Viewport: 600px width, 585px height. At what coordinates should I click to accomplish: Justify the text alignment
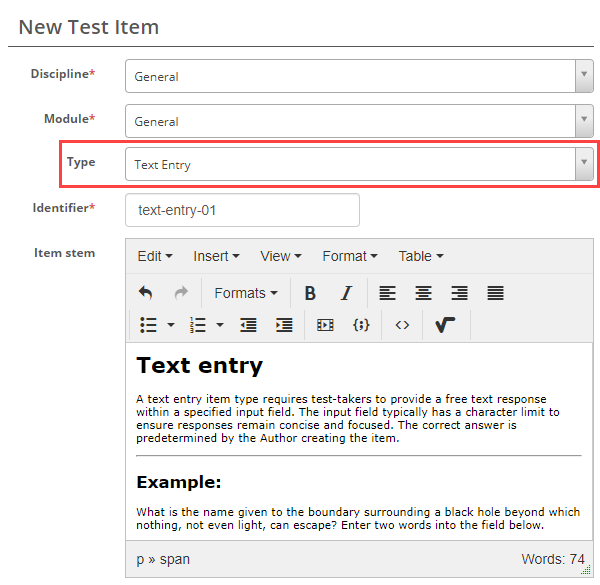pos(495,293)
